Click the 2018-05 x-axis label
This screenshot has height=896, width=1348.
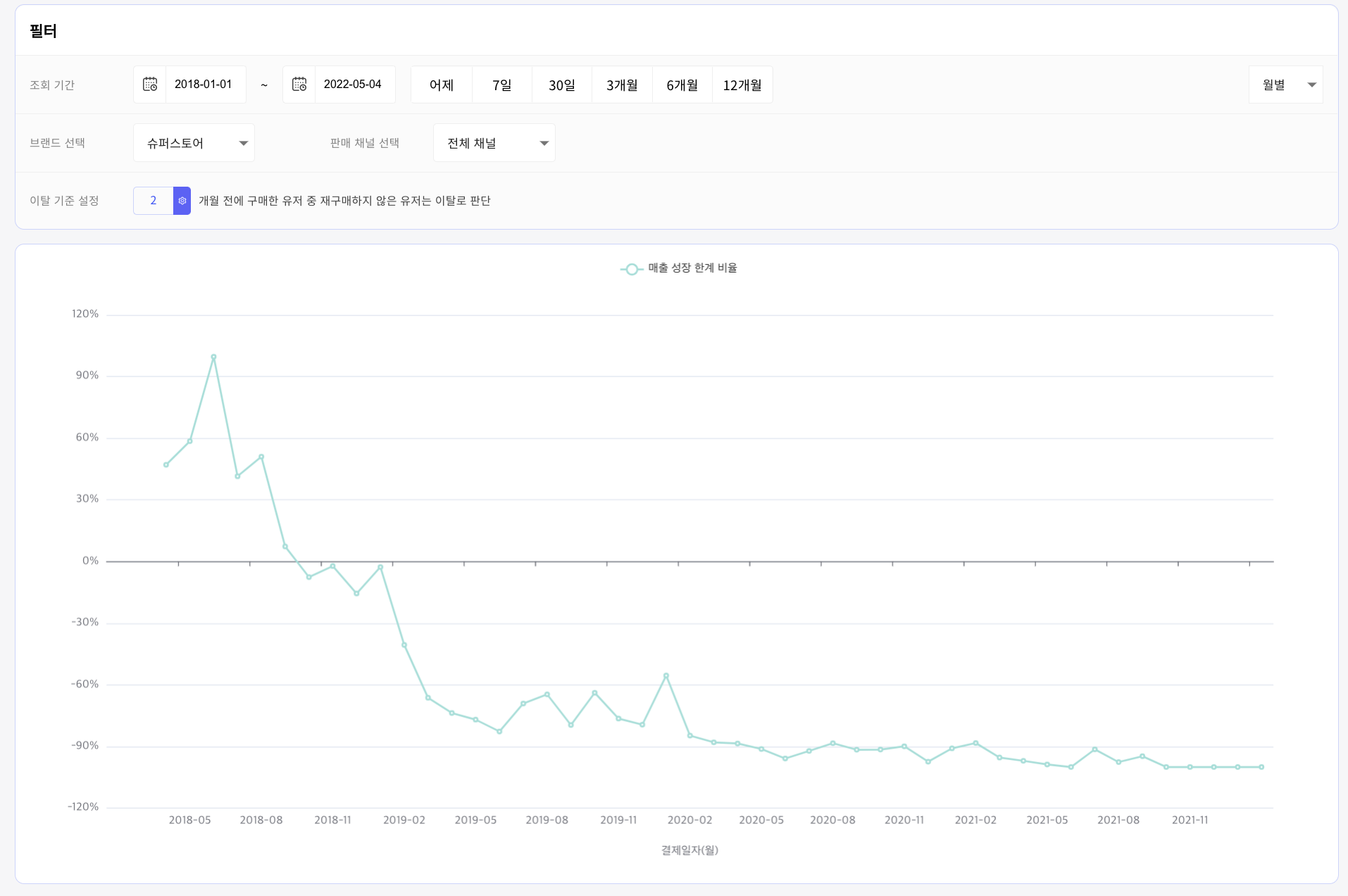[189, 820]
